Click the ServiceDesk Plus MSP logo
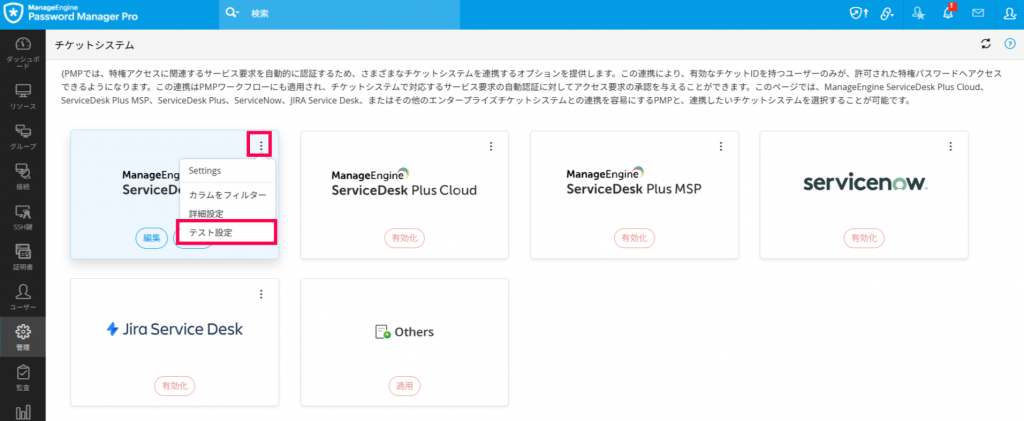This screenshot has height=421, width=1024. 633,183
